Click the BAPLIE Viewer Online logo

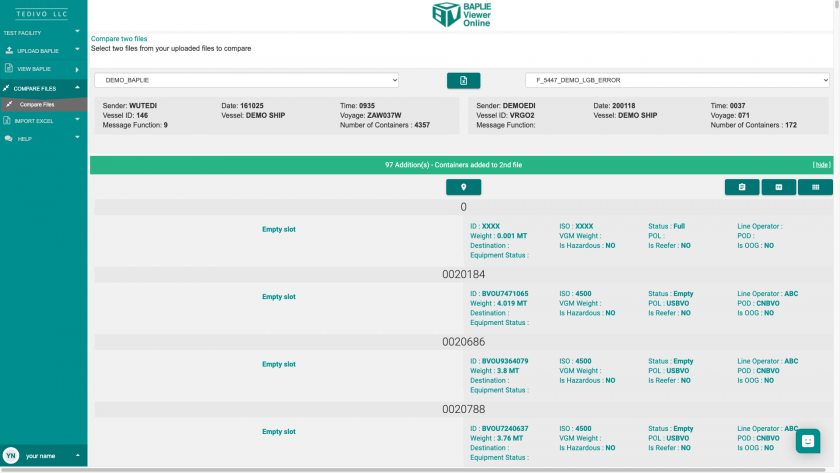462,14
